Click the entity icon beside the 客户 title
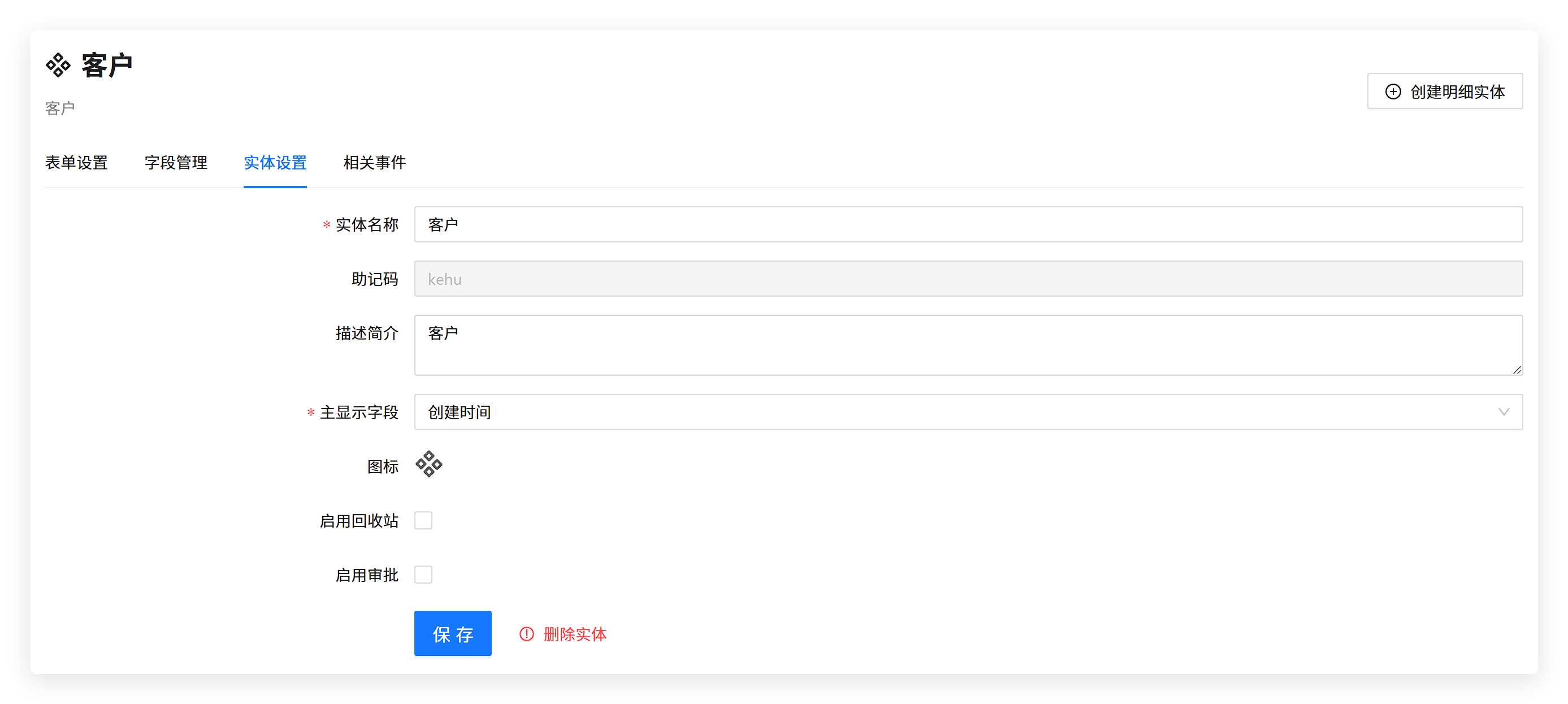 [x=58, y=65]
